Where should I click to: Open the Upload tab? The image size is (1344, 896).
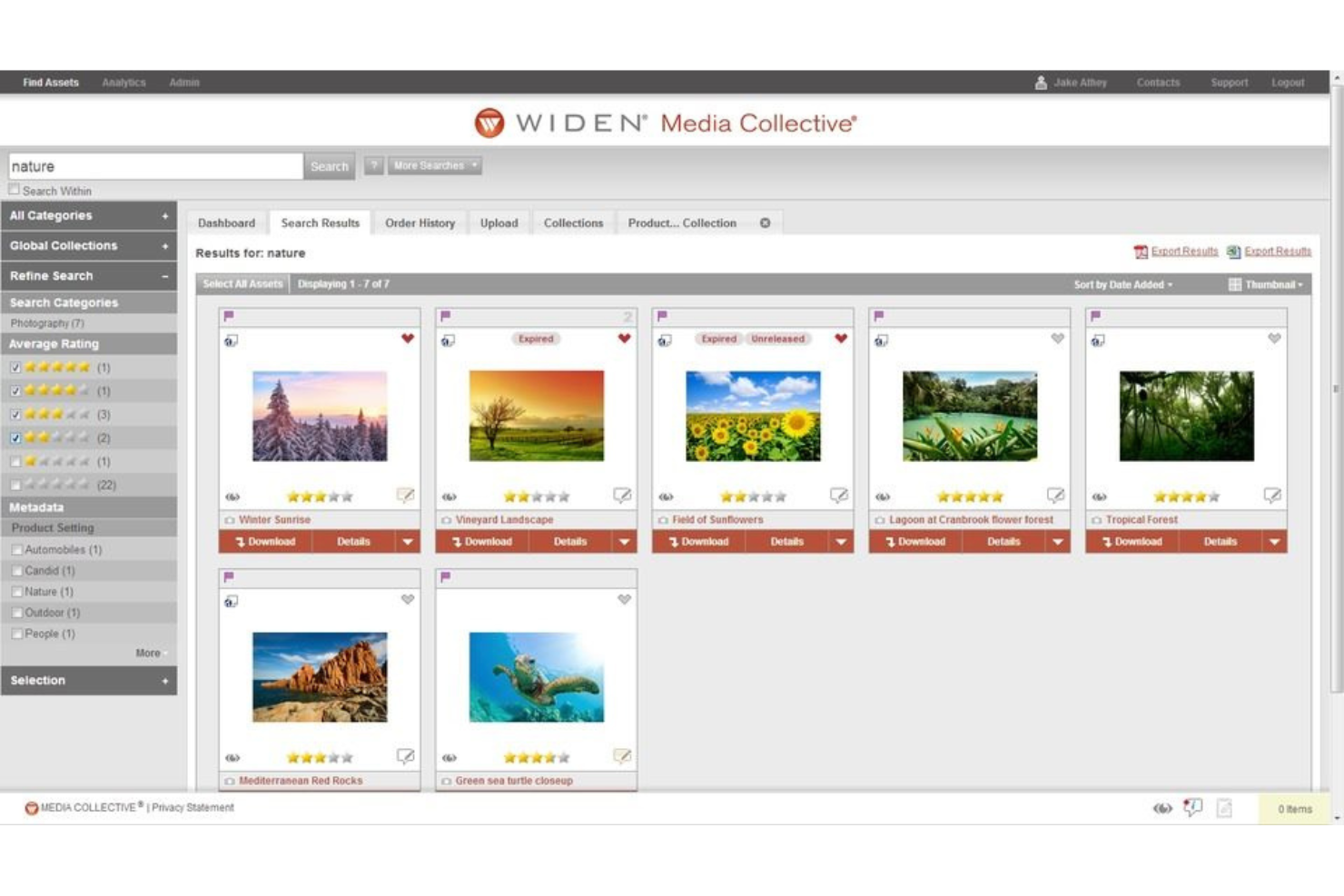click(499, 223)
